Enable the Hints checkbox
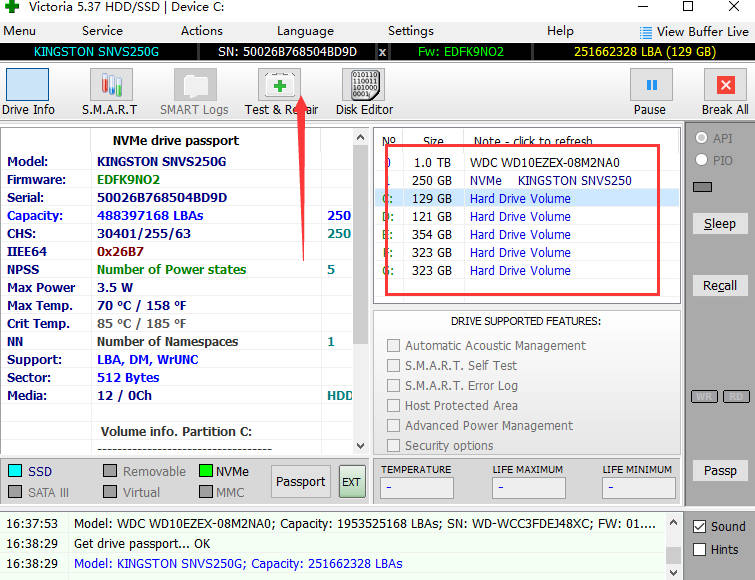Screen dimensions: 755x580 700,549
